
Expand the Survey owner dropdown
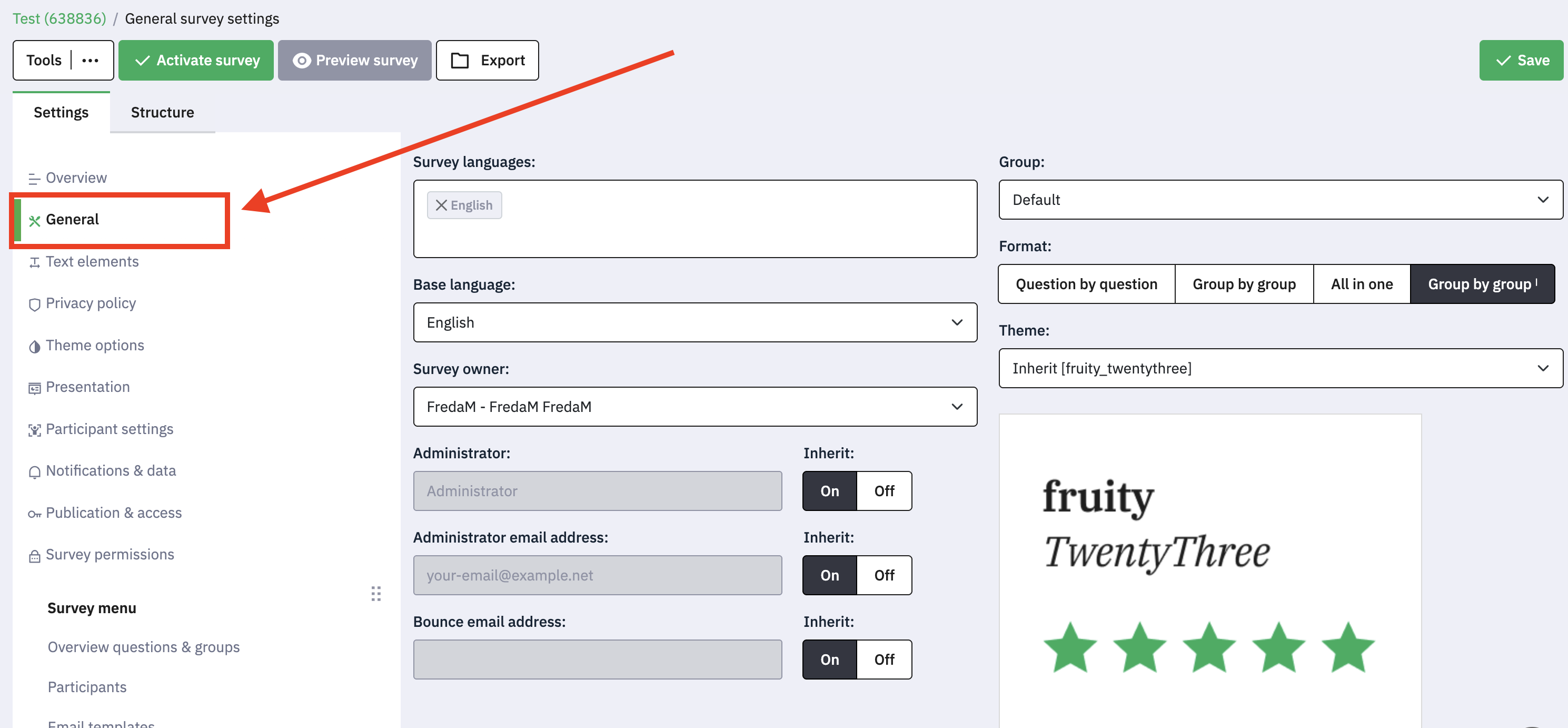click(x=695, y=406)
